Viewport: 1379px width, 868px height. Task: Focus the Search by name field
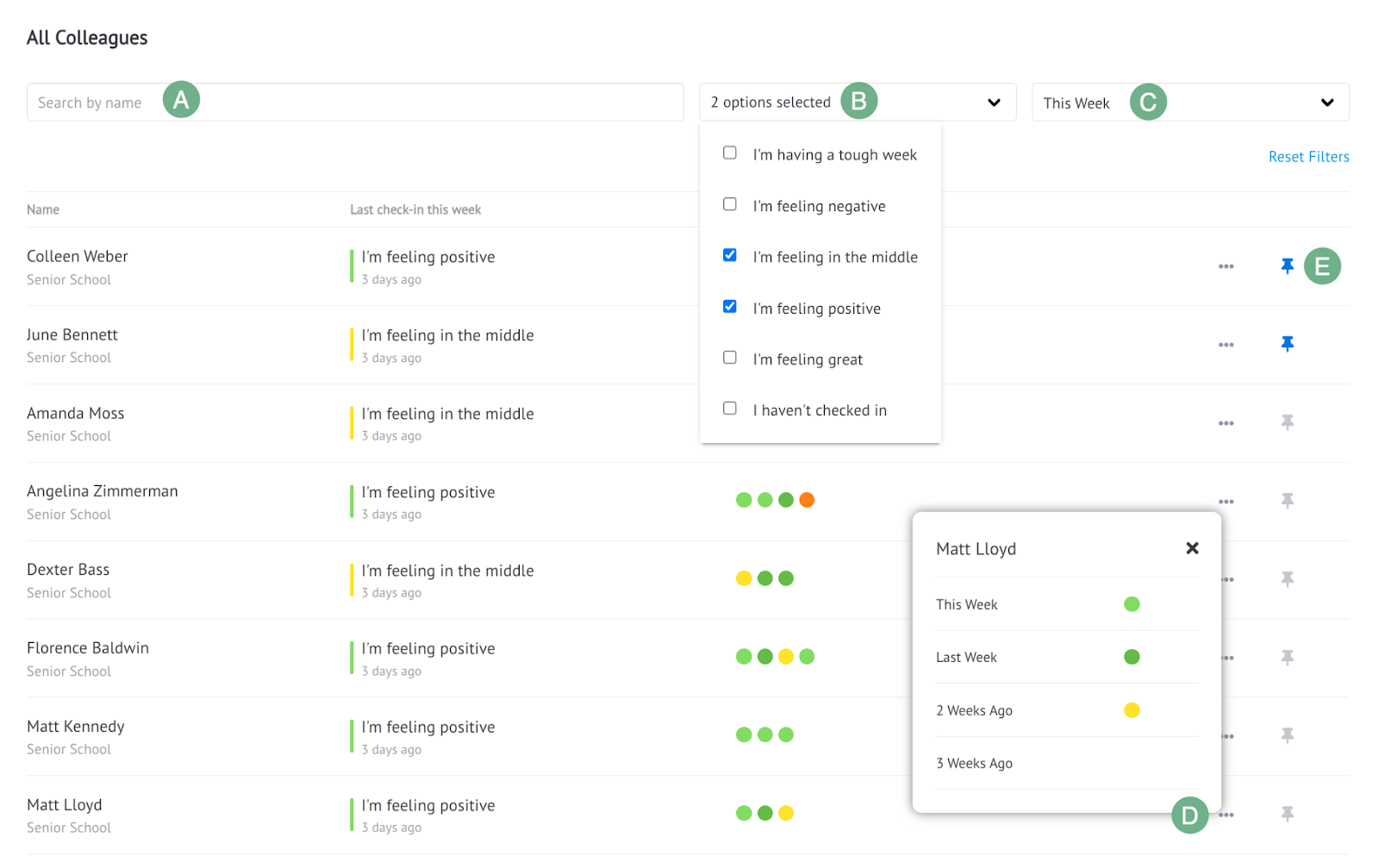tap(355, 103)
